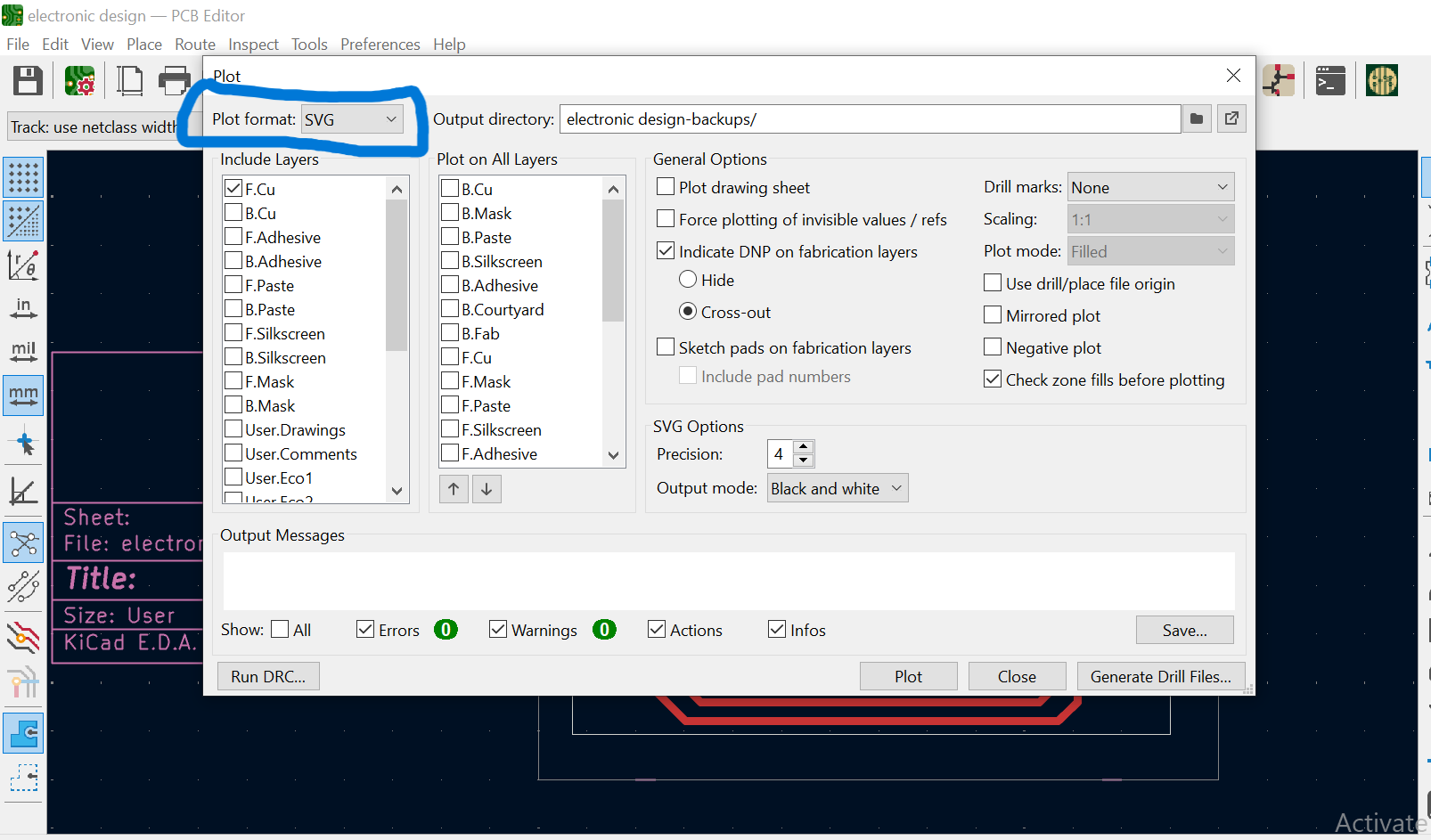Increase SVG precision with up arrow

[804, 447]
